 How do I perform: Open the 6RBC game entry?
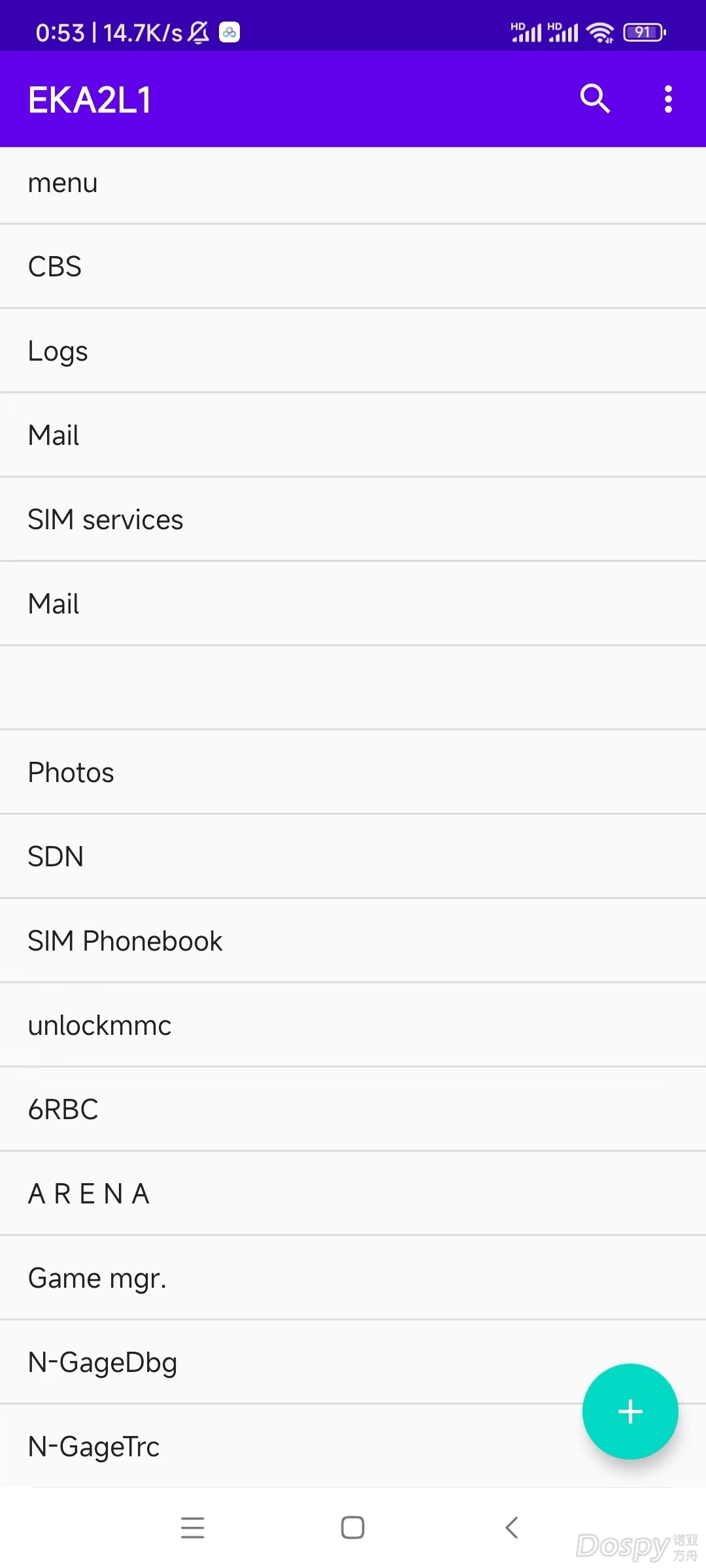(x=353, y=1109)
